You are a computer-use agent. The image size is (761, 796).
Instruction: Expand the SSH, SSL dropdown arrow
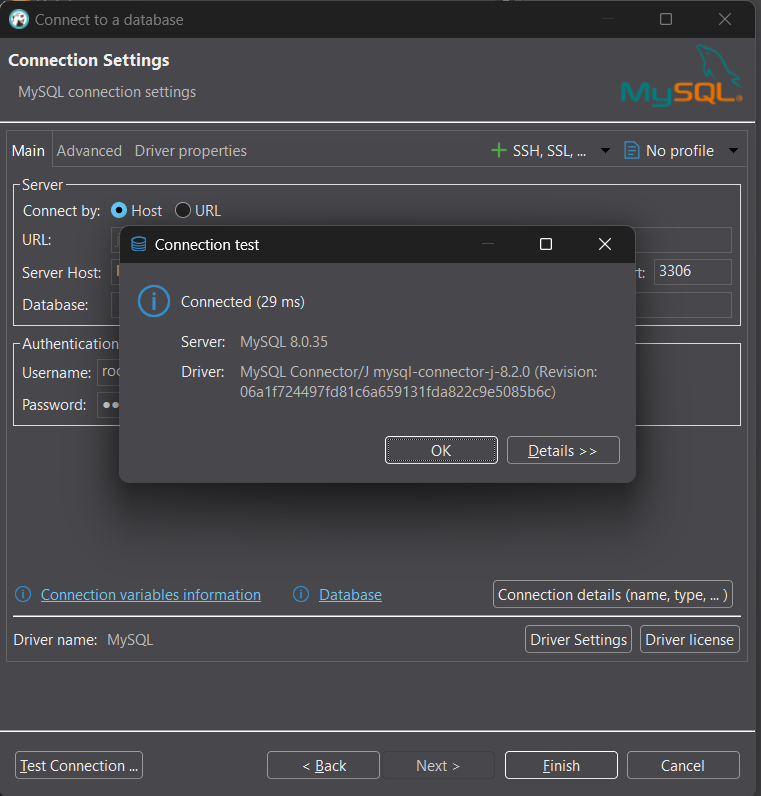[x=605, y=150]
